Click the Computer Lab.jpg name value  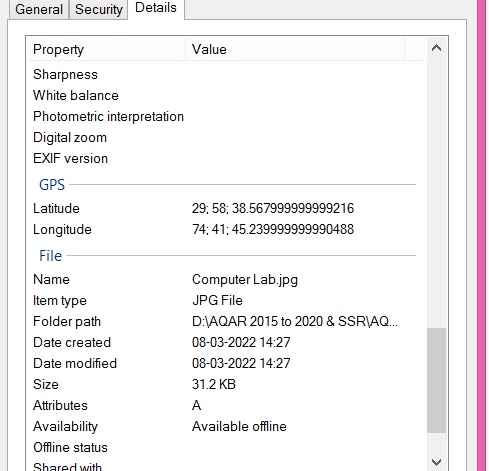[x=245, y=280]
